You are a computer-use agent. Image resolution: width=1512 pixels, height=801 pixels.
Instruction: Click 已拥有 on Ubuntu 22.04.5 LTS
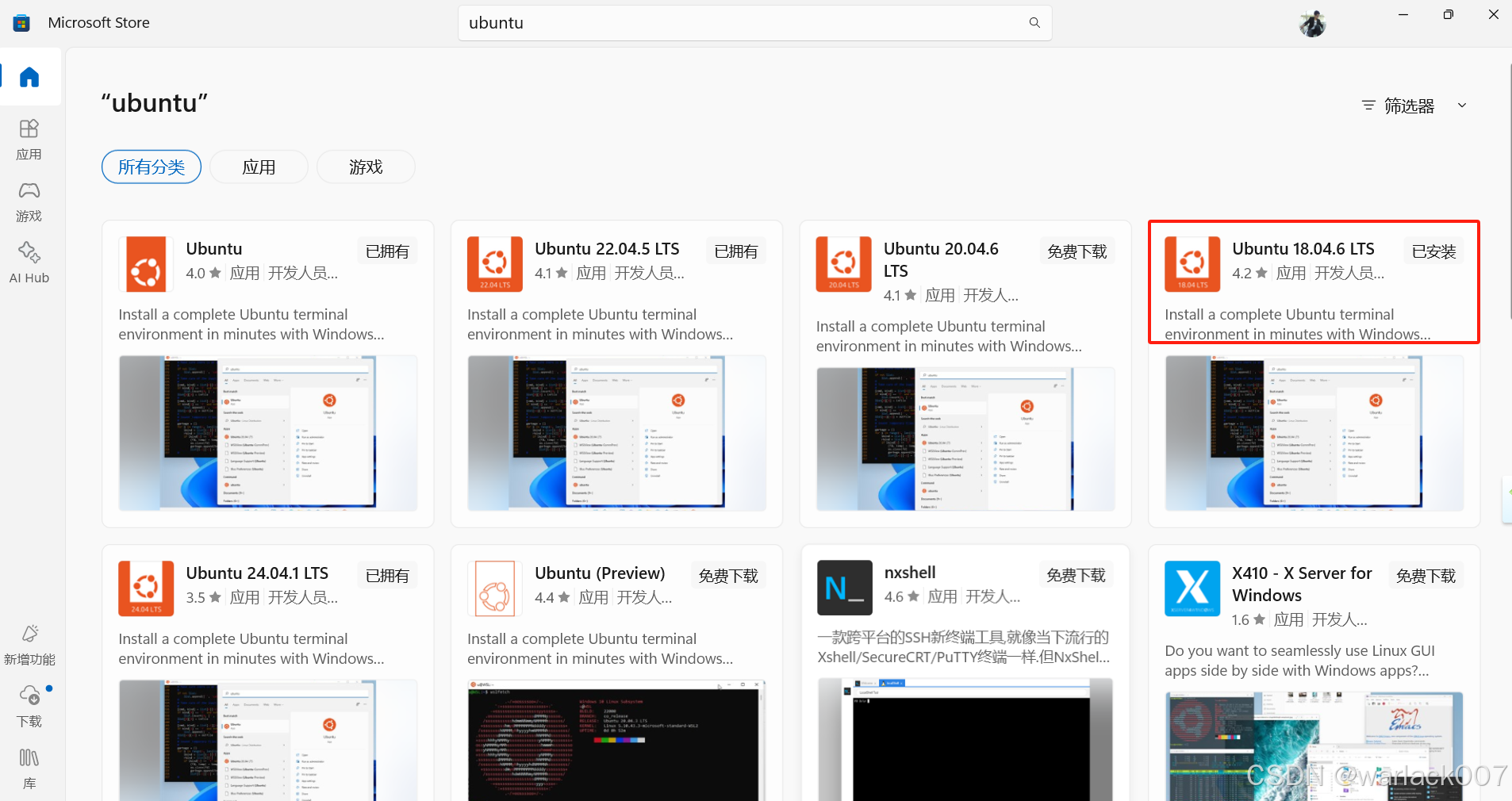[x=736, y=251]
